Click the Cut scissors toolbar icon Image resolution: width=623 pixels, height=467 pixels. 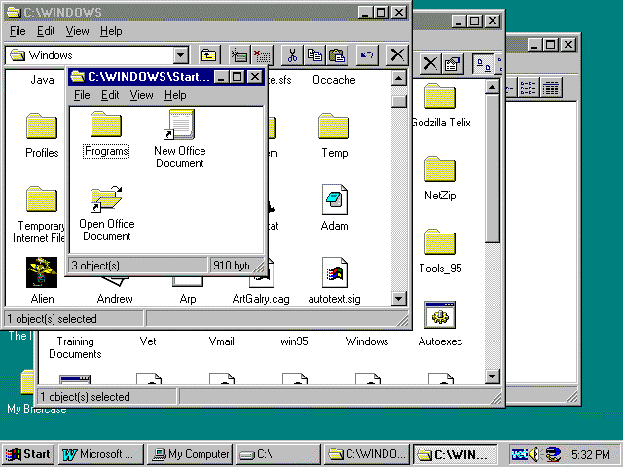coord(291,55)
